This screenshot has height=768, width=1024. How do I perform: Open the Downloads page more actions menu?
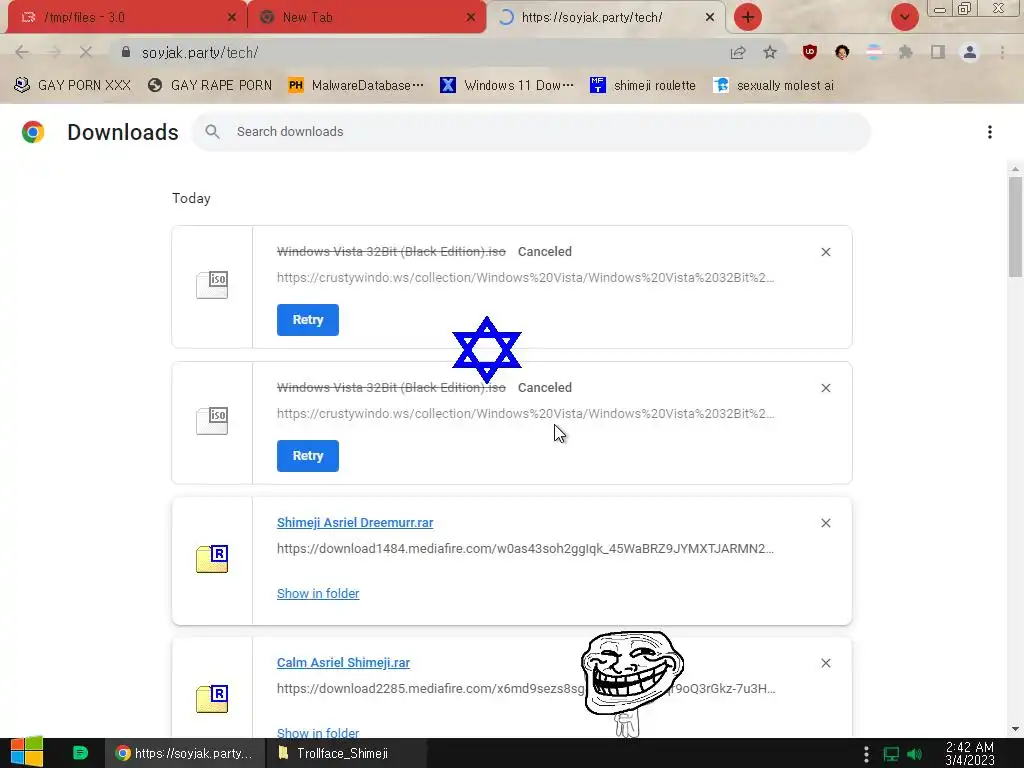990,132
